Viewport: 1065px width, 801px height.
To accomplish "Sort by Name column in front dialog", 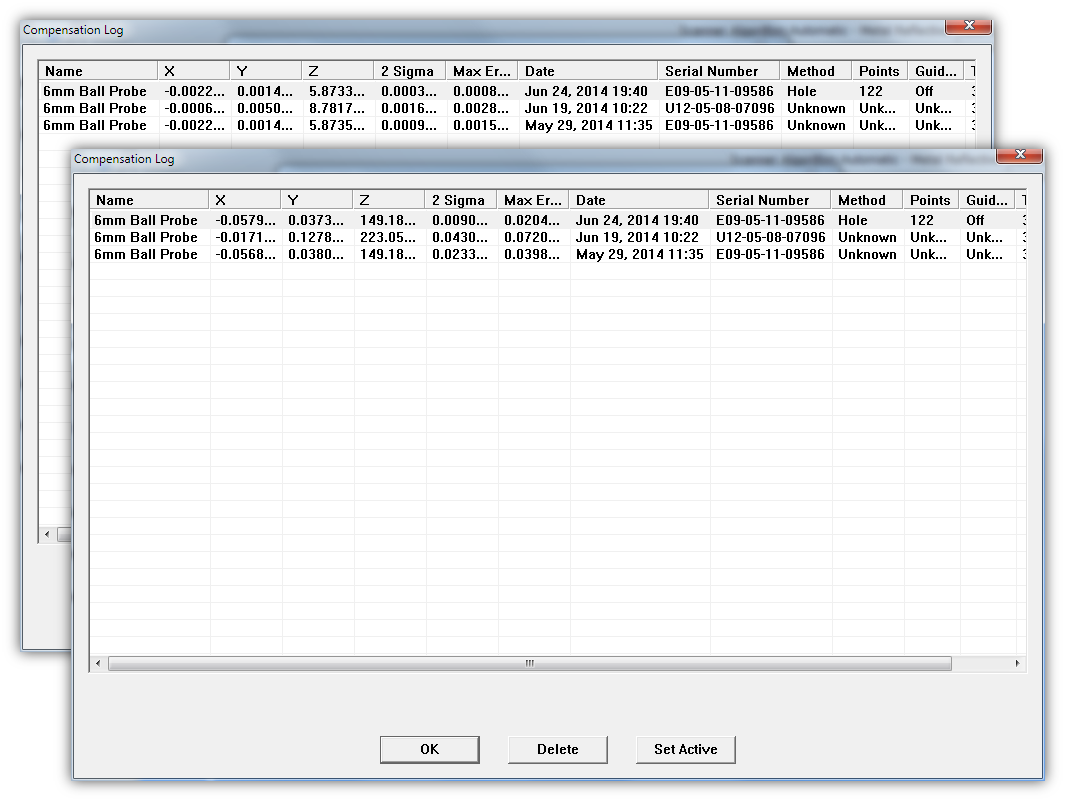I will pyautogui.click(x=149, y=200).
